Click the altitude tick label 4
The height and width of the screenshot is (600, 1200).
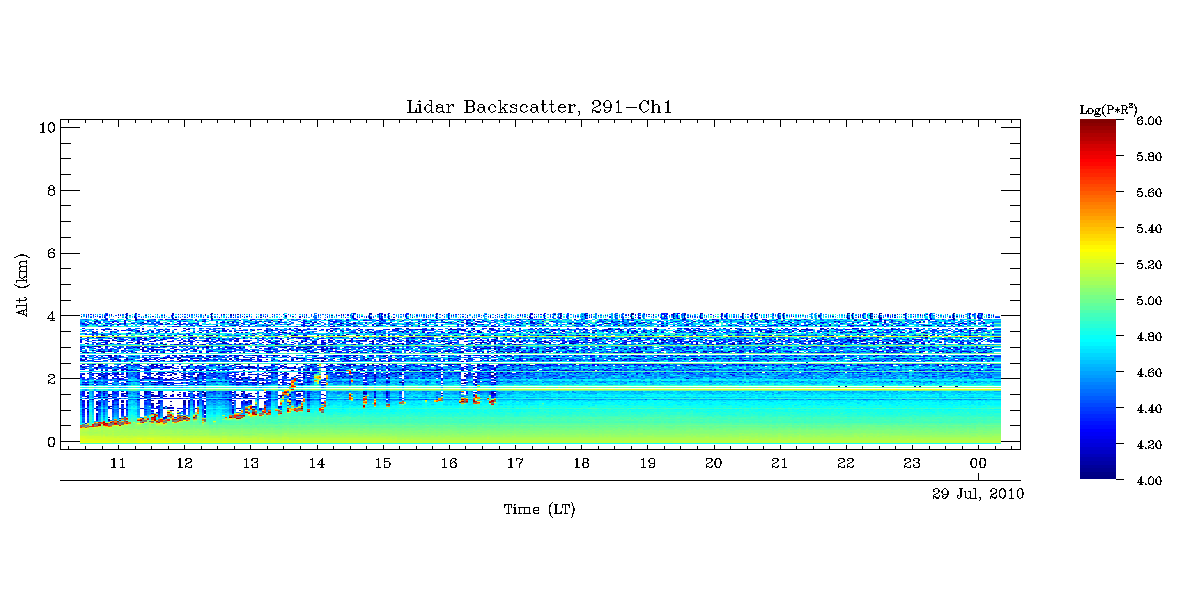(49, 316)
